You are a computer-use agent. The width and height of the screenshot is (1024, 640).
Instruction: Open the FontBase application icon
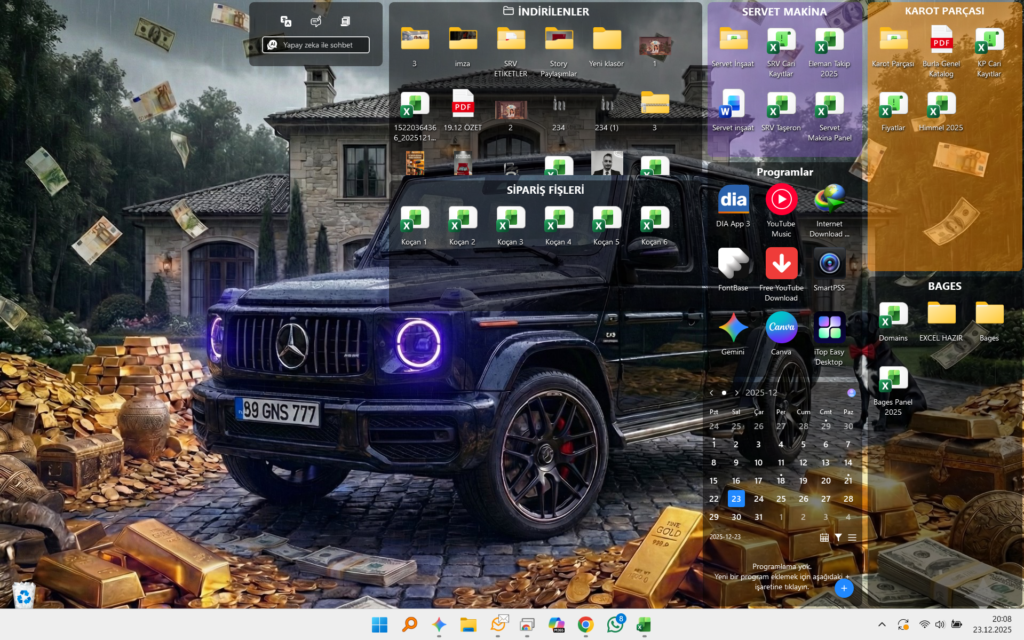tap(733, 263)
